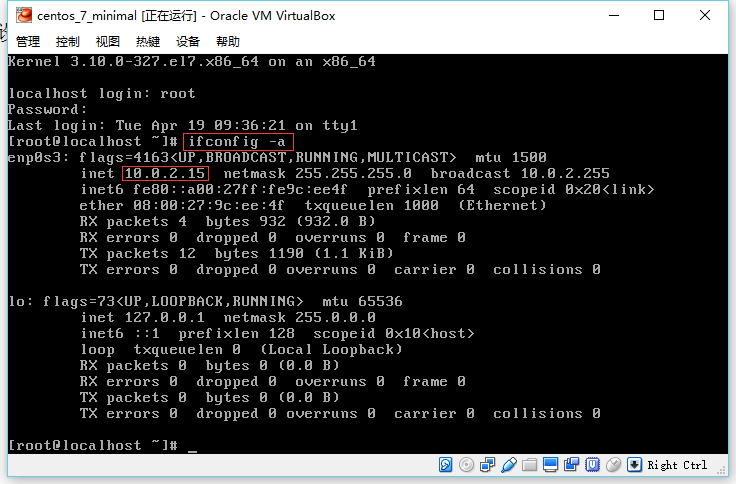
Task: Open the 热键 menu
Action: coord(148,42)
